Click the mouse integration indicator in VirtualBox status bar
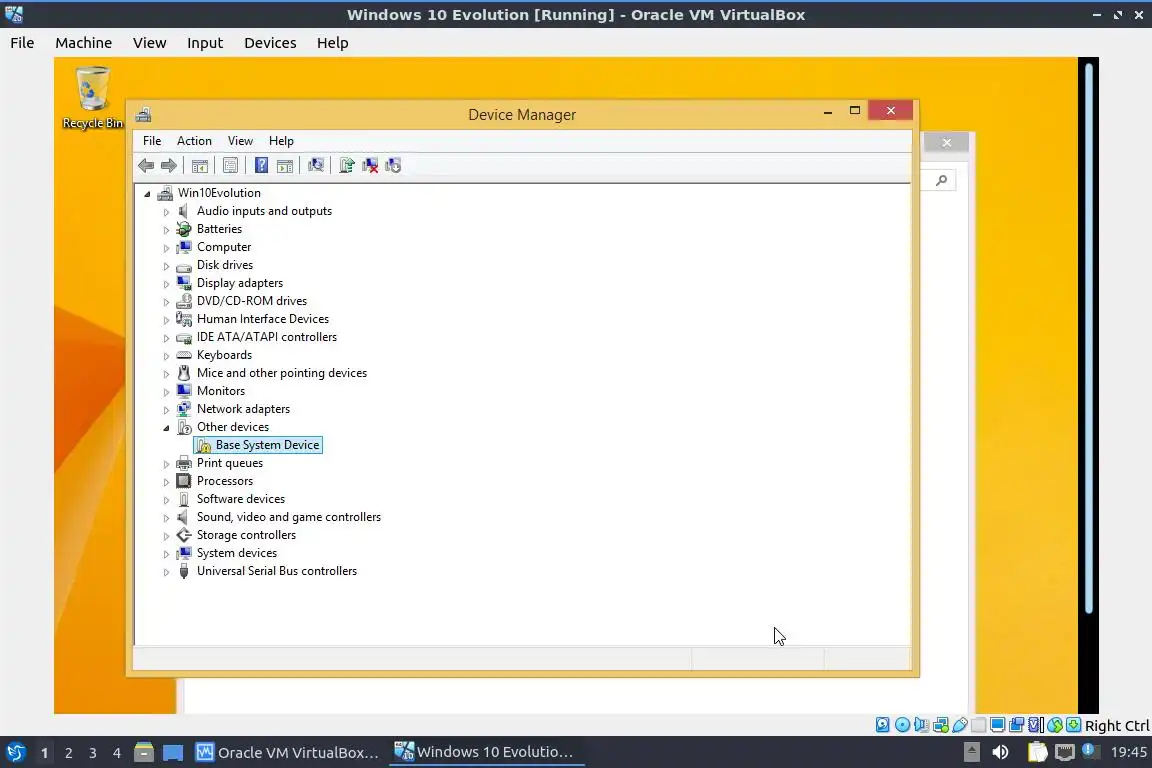The image size is (1152, 768). (x=1055, y=725)
